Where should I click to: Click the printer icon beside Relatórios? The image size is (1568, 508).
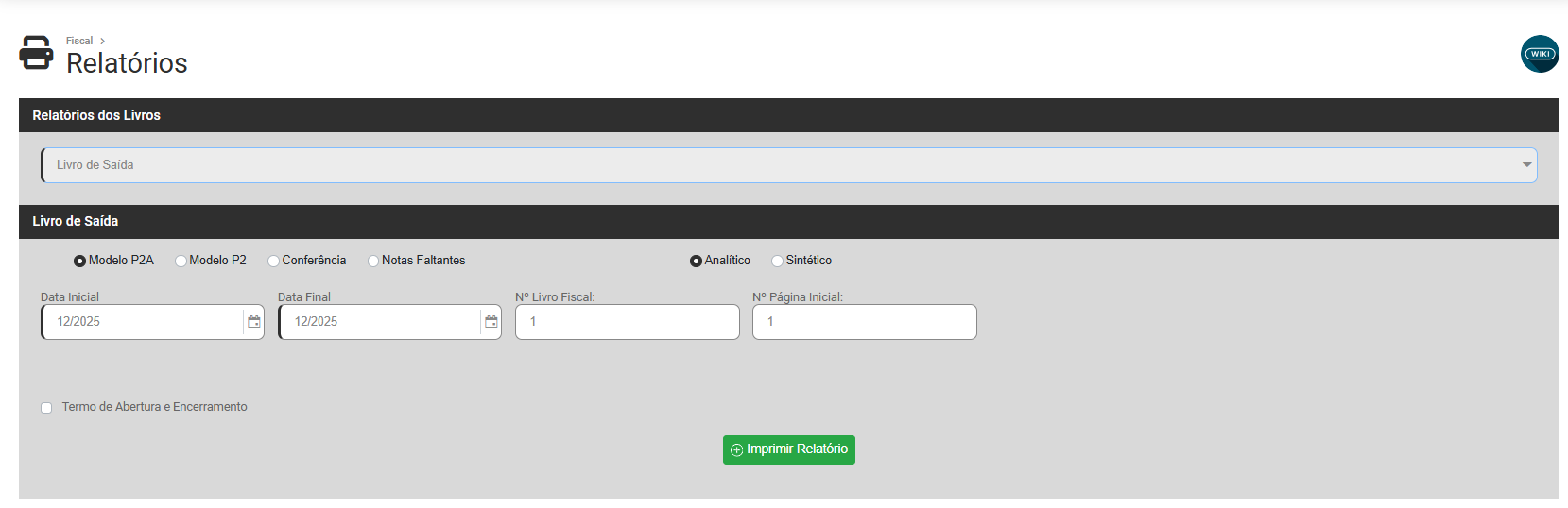pyautogui.click(x=36, y=53)
